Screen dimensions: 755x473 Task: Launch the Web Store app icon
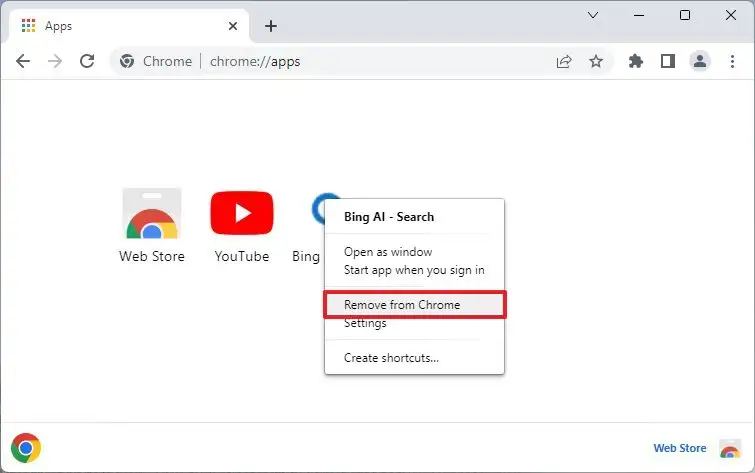coord(152,213)
